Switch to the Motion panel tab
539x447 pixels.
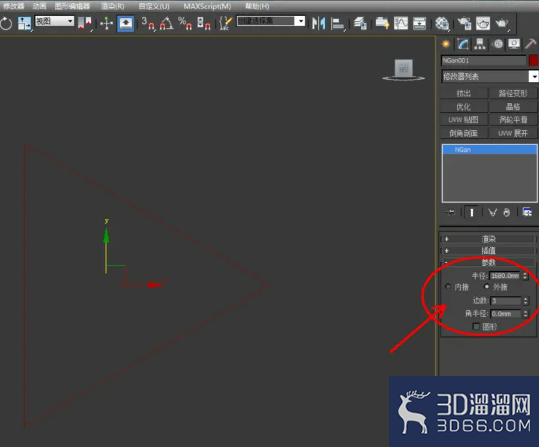pos(497,44)
